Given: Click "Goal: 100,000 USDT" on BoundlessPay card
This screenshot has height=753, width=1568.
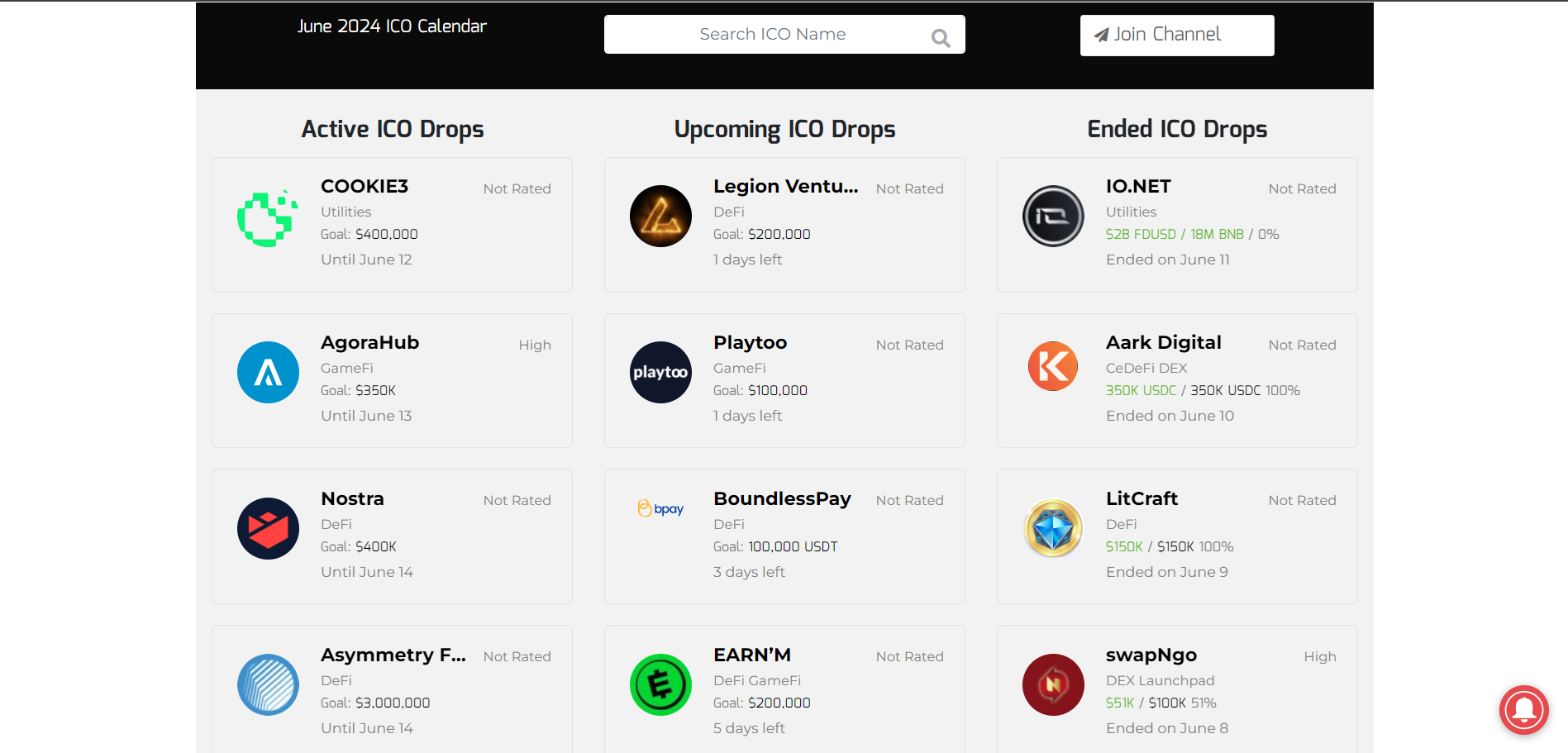Looking at the screenshot, I should pos(775,546).
